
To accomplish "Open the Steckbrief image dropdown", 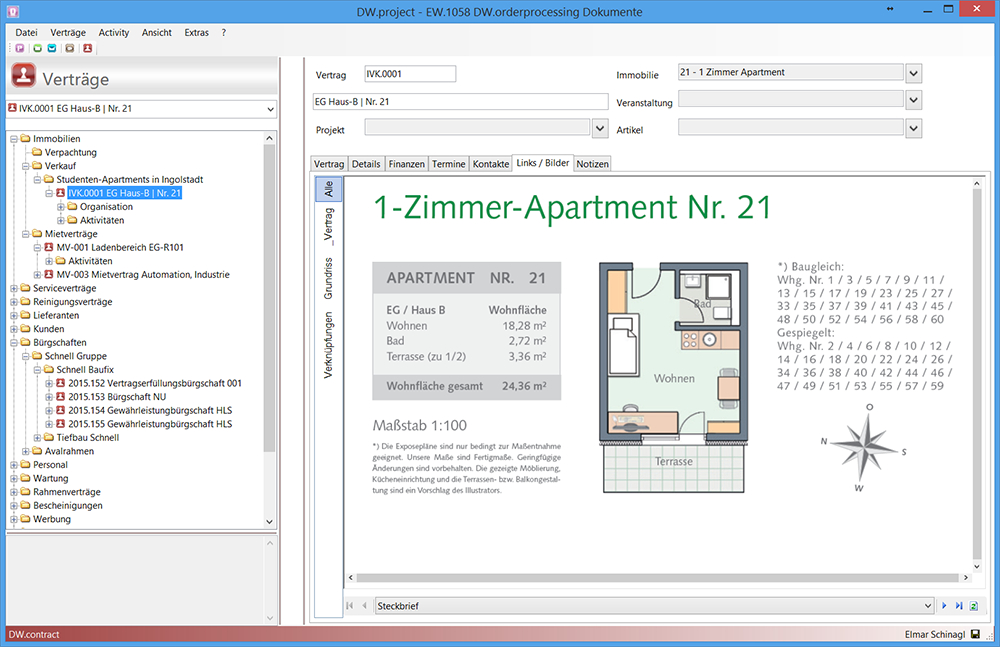I will [928, 606].
